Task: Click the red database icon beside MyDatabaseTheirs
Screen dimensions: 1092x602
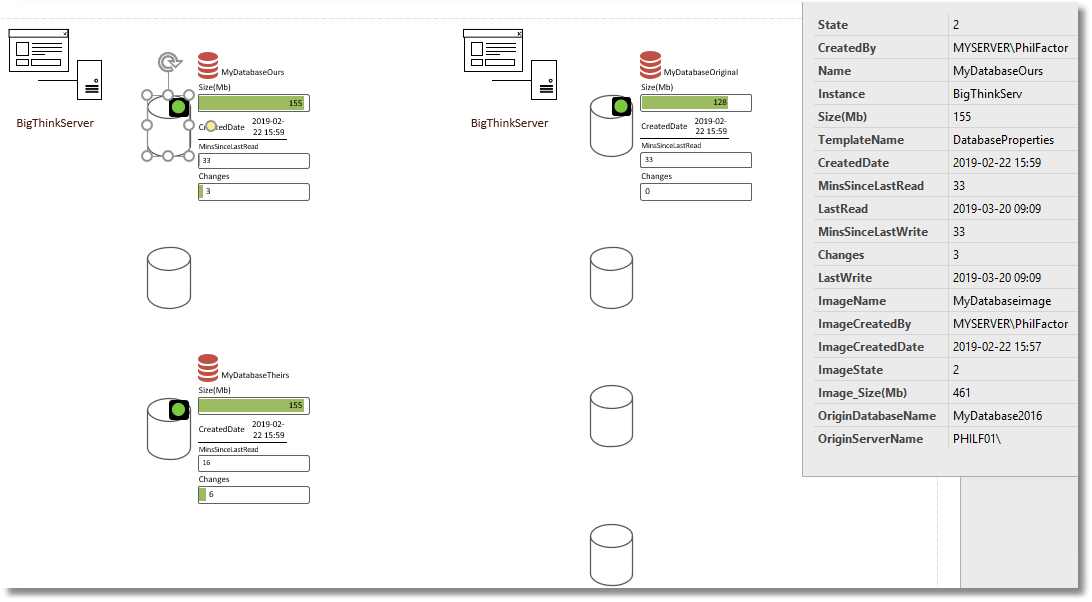Action: point(208,368)
